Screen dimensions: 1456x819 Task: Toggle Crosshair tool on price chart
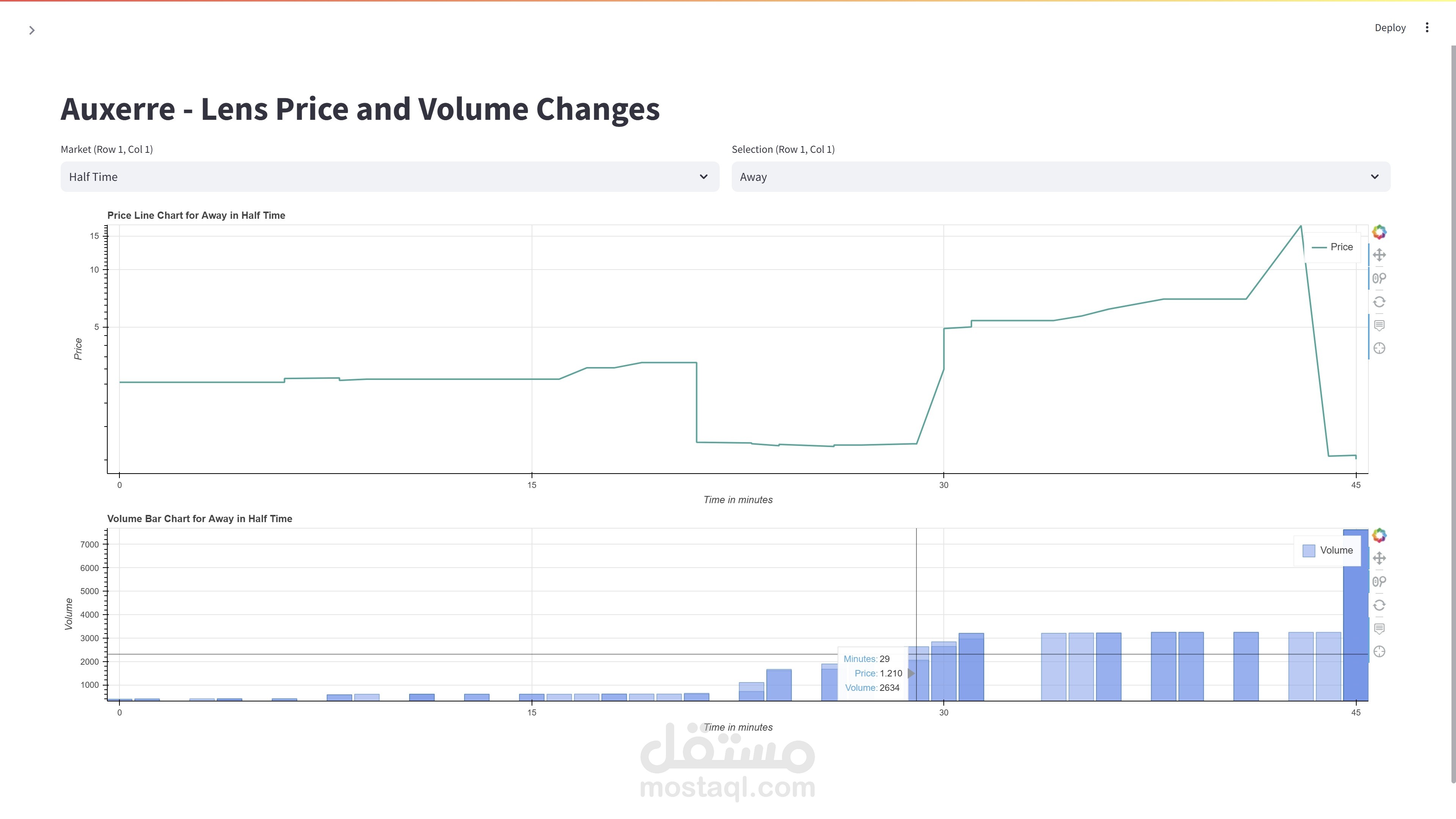pyautogui.click(x=1379, y=348)
